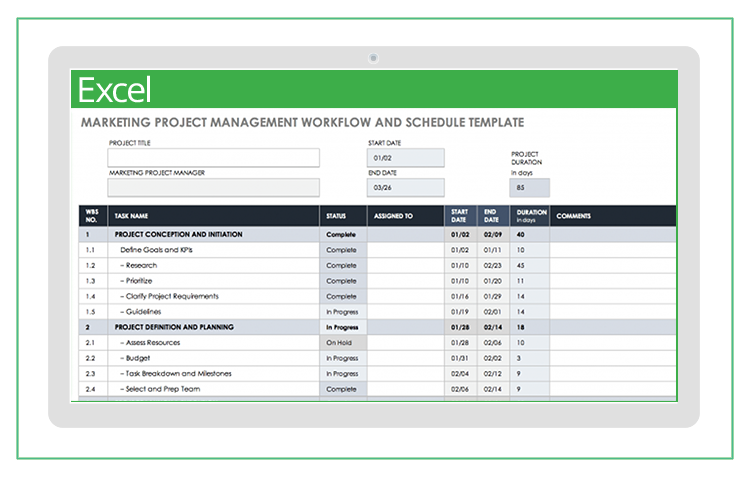Click the Start Date box showing 01/02

(406, 158)
